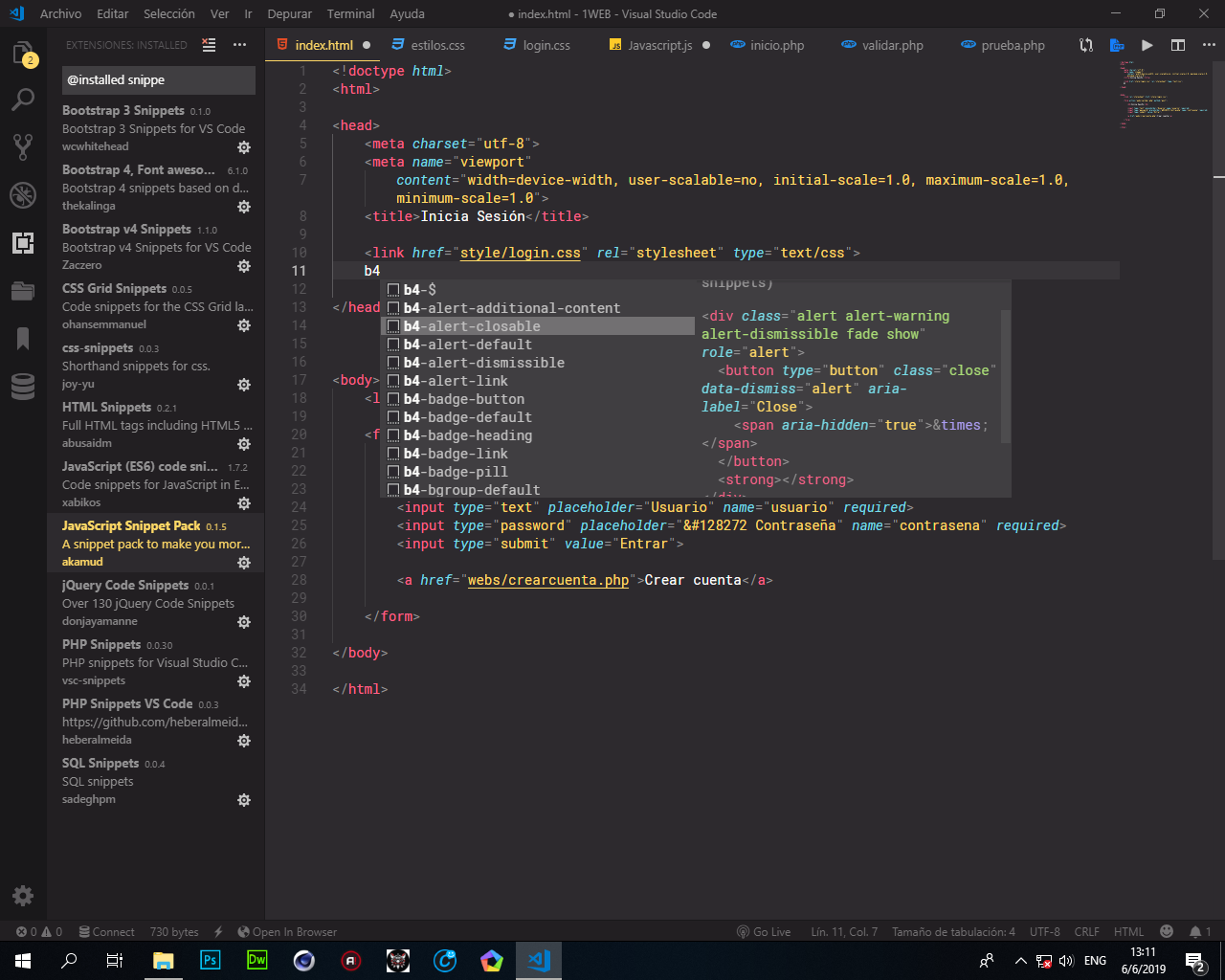The height and width of the screenshot is (980, 1225).
Task: Open the Extensions view icon
Action: click(23, 242)
